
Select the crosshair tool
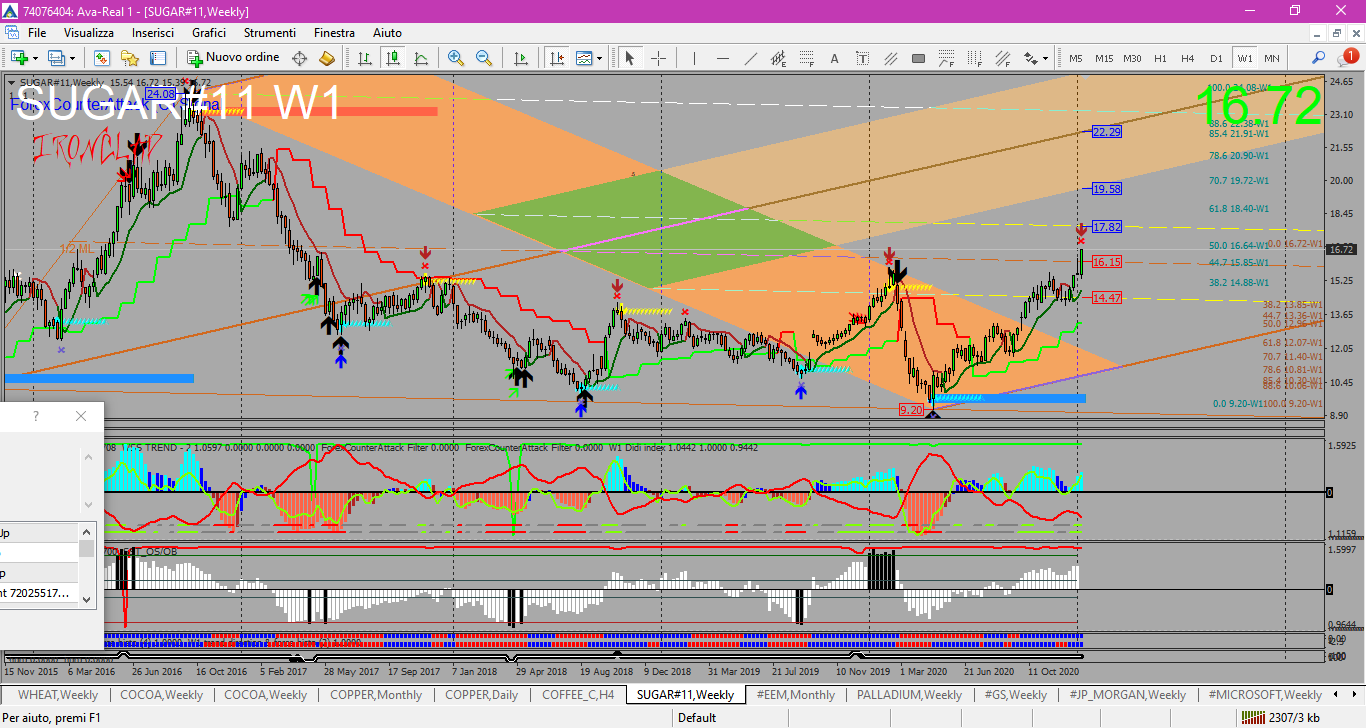tap(658, 58)
